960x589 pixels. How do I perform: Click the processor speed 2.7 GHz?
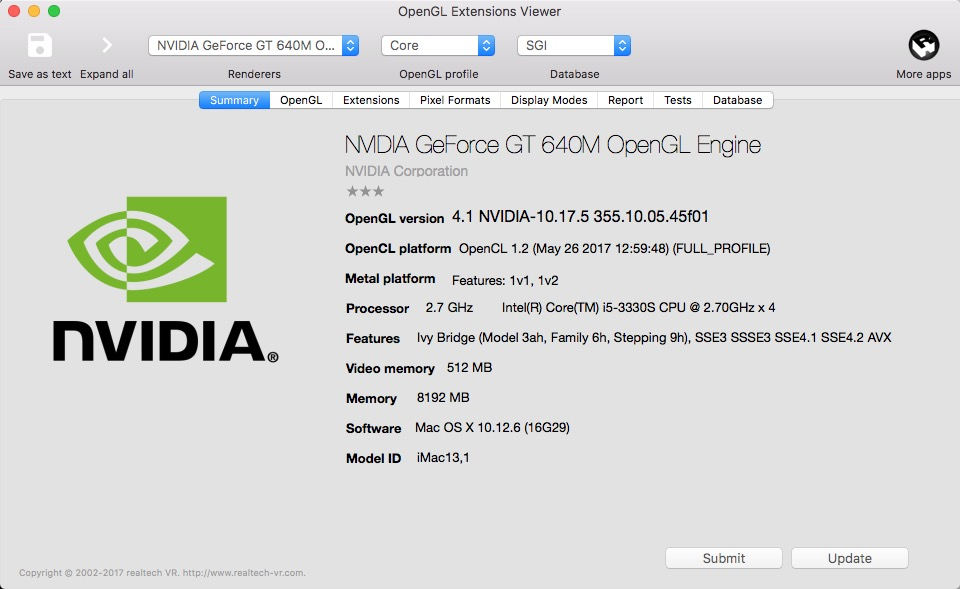click(x=449, y=307)
